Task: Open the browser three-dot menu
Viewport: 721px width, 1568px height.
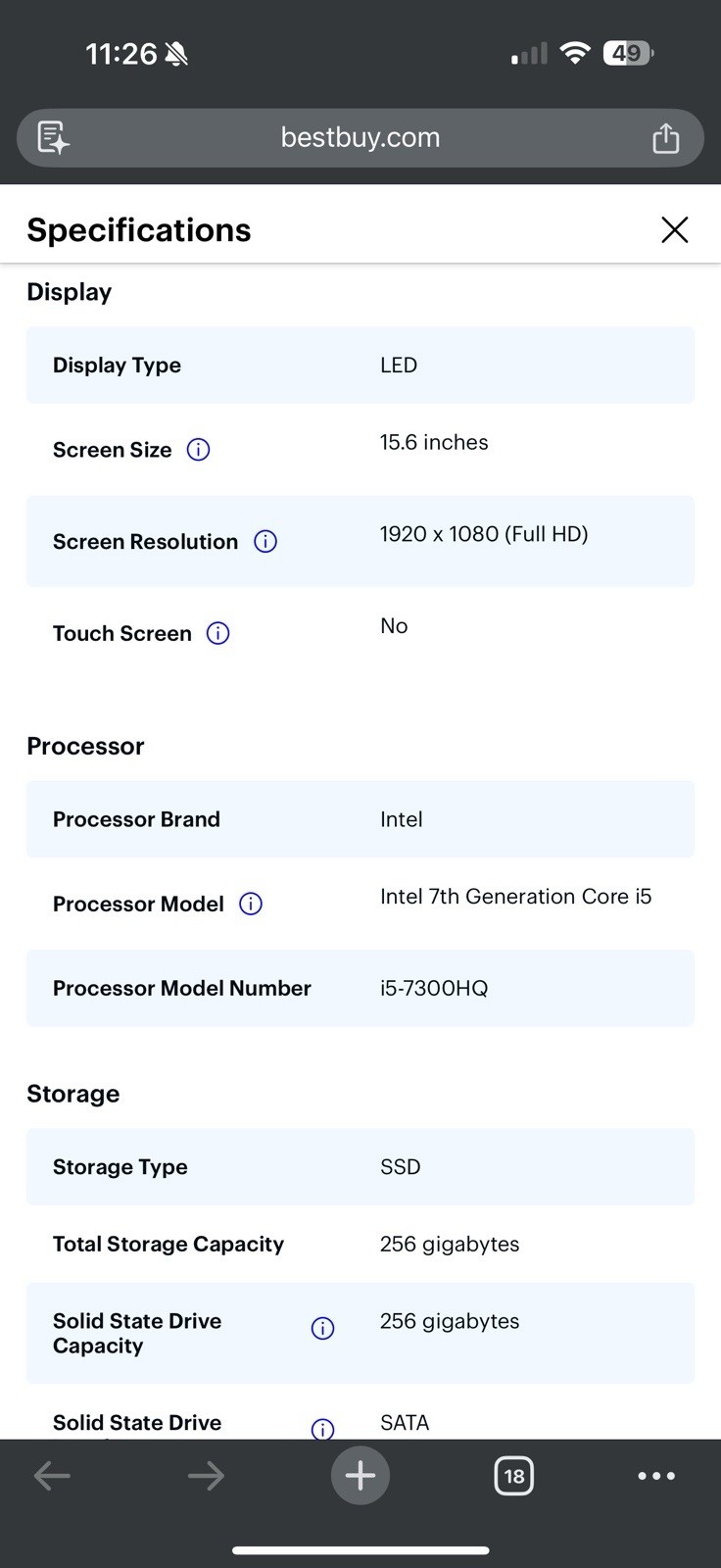Action: (656, 1475)
